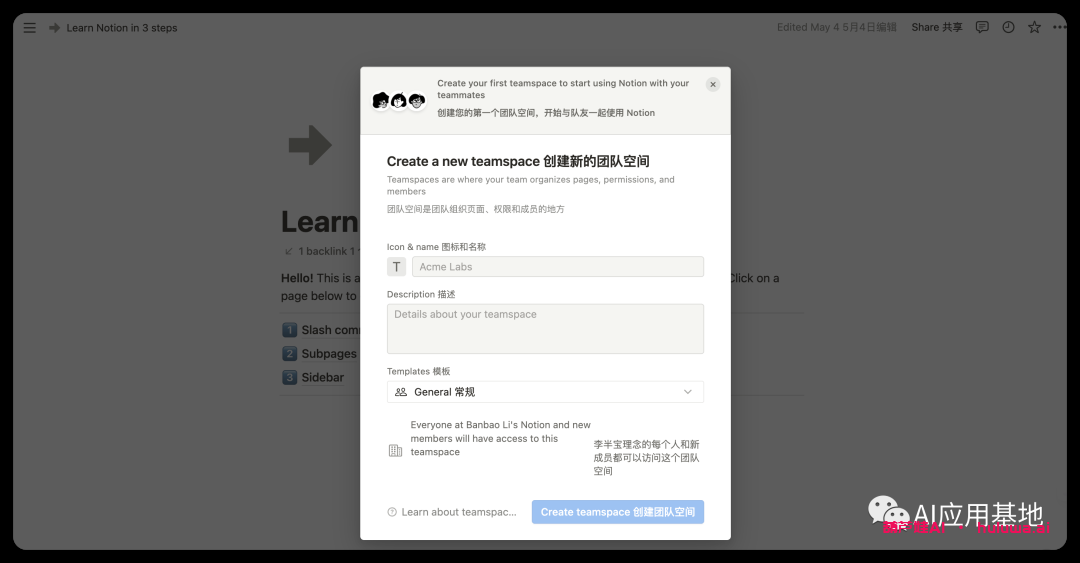1080x563 pixels.
Task: Click the Create teamspace button
Action: tap(618, 512)
